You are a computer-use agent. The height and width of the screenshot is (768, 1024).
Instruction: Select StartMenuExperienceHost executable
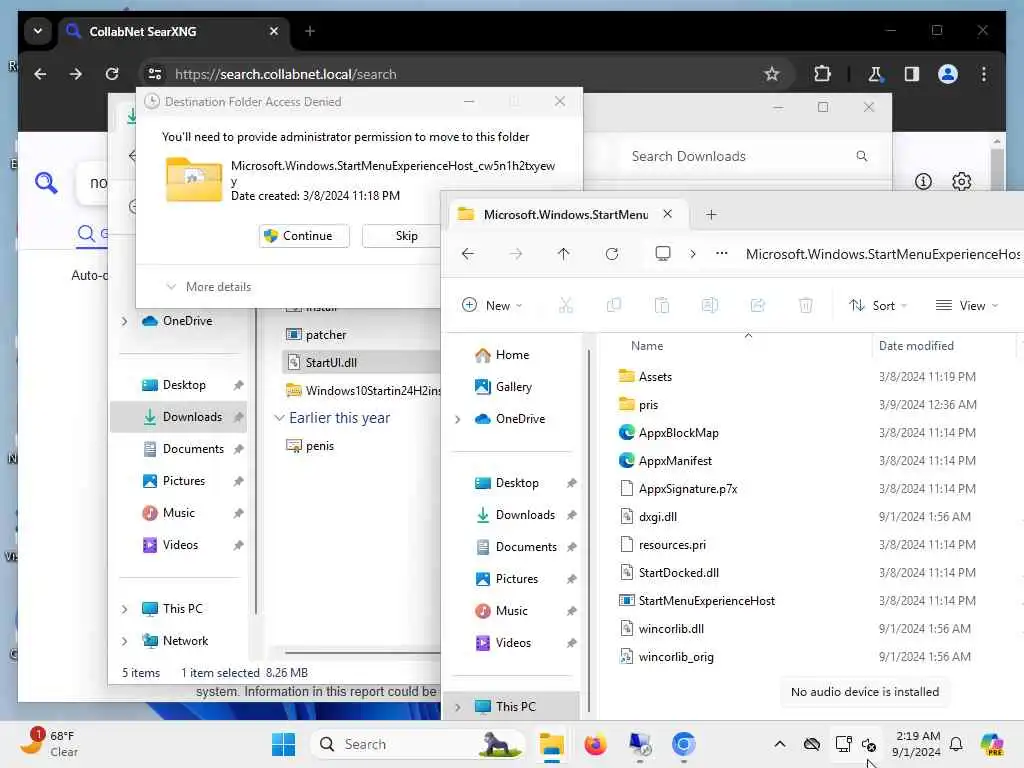(707, 601)
